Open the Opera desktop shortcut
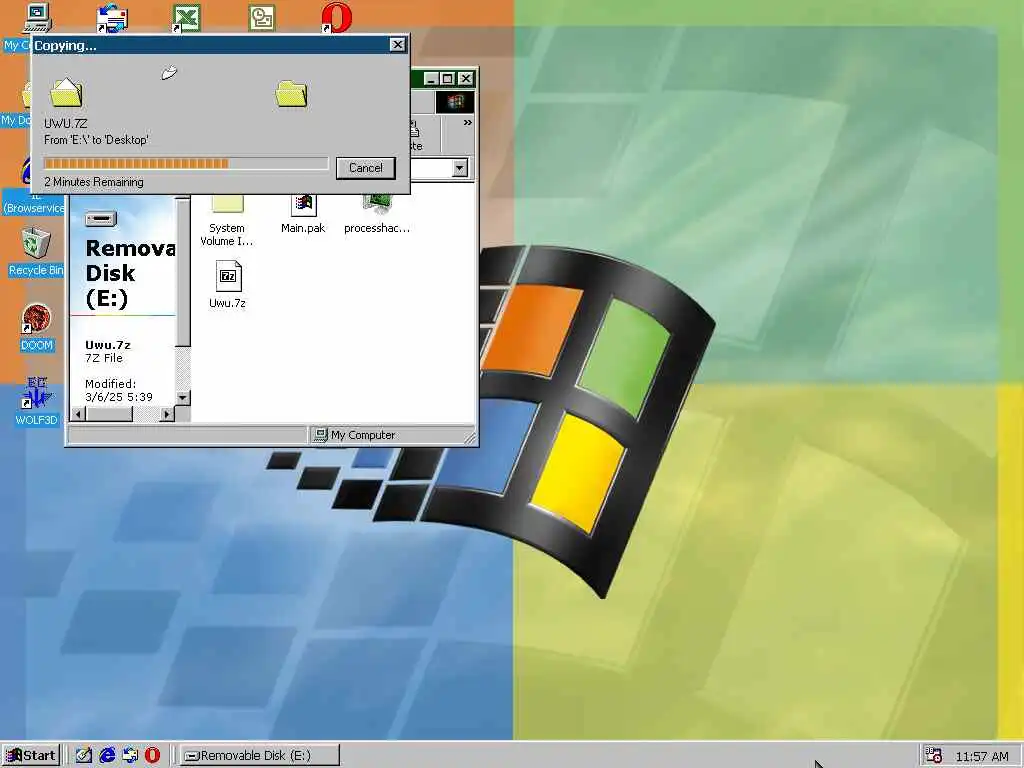1024x768 pixels. click(337, 18)
